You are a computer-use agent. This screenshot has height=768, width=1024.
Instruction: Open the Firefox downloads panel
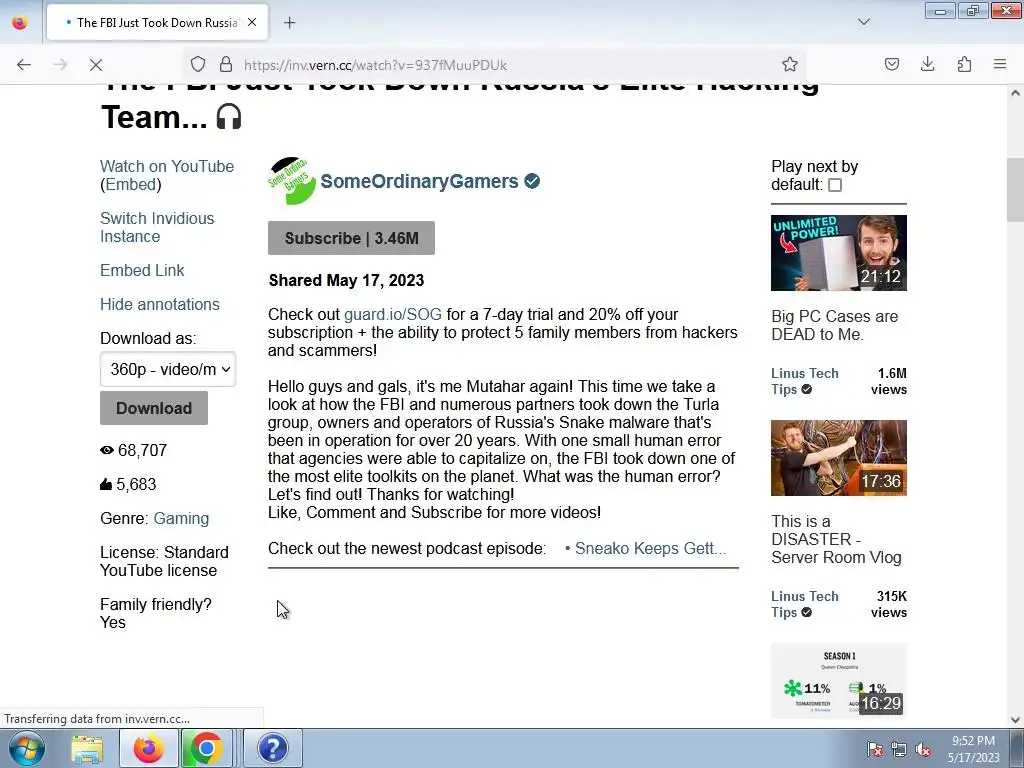point(927,64)
